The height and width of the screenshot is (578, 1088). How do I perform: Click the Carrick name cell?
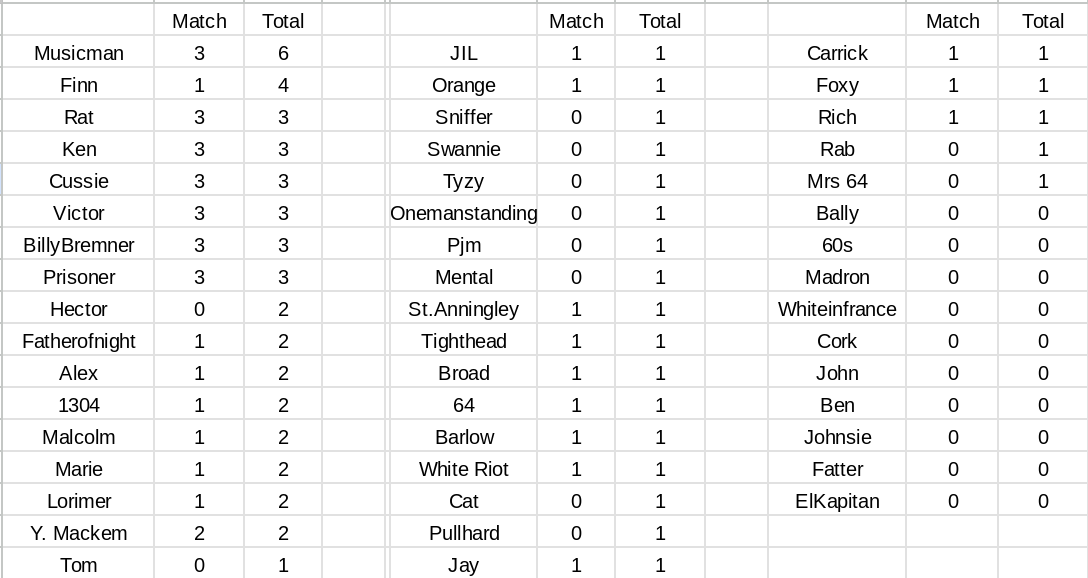pyautogui.click(x=837, y=53)
